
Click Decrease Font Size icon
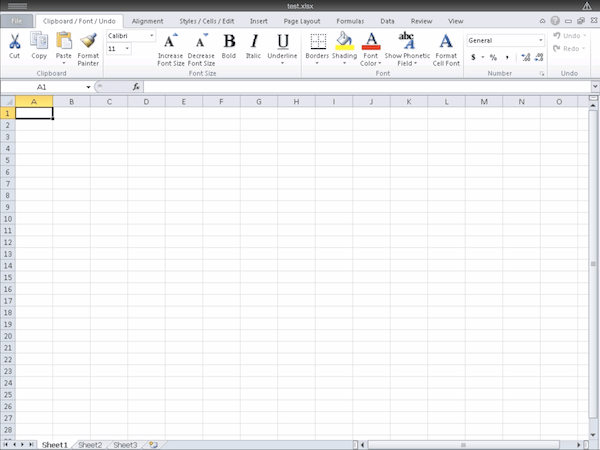tap(201, 41)
